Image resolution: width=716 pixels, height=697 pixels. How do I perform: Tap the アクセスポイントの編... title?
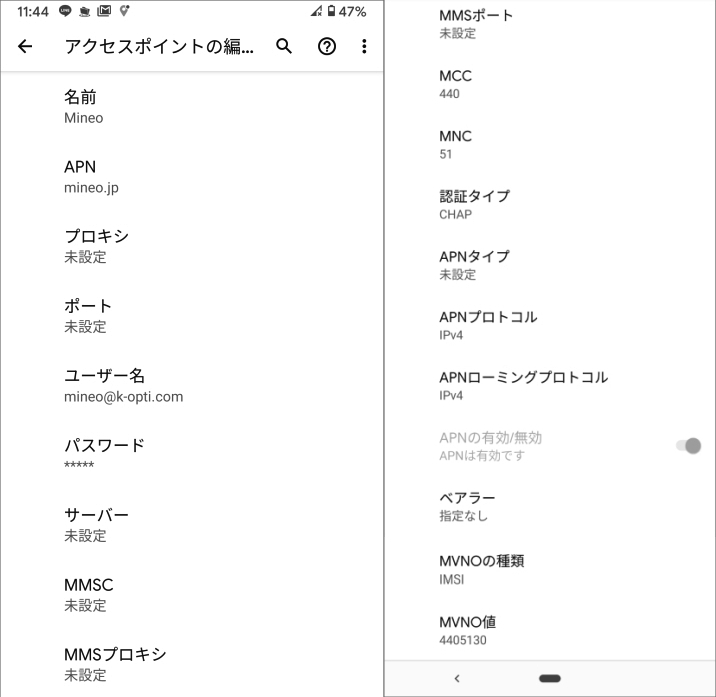(x=159, y=46)
